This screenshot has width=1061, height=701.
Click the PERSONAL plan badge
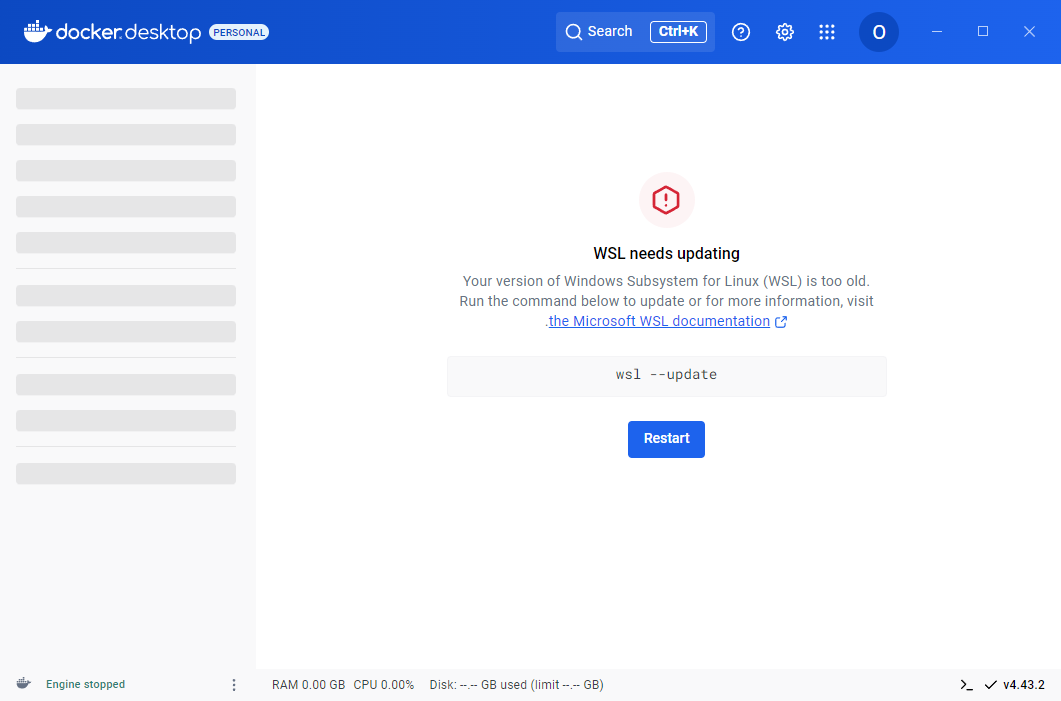coord(239,32)
